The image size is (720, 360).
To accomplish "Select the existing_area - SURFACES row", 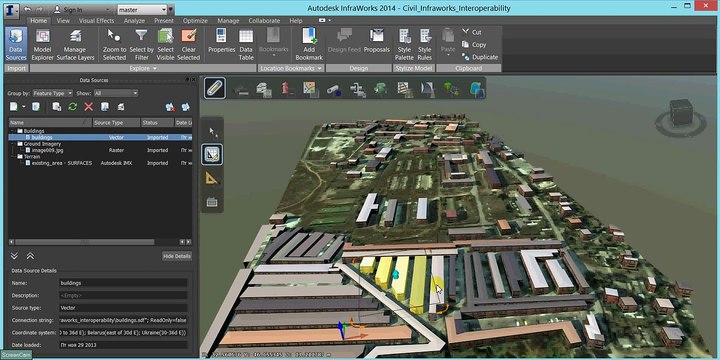I will 101,163.
